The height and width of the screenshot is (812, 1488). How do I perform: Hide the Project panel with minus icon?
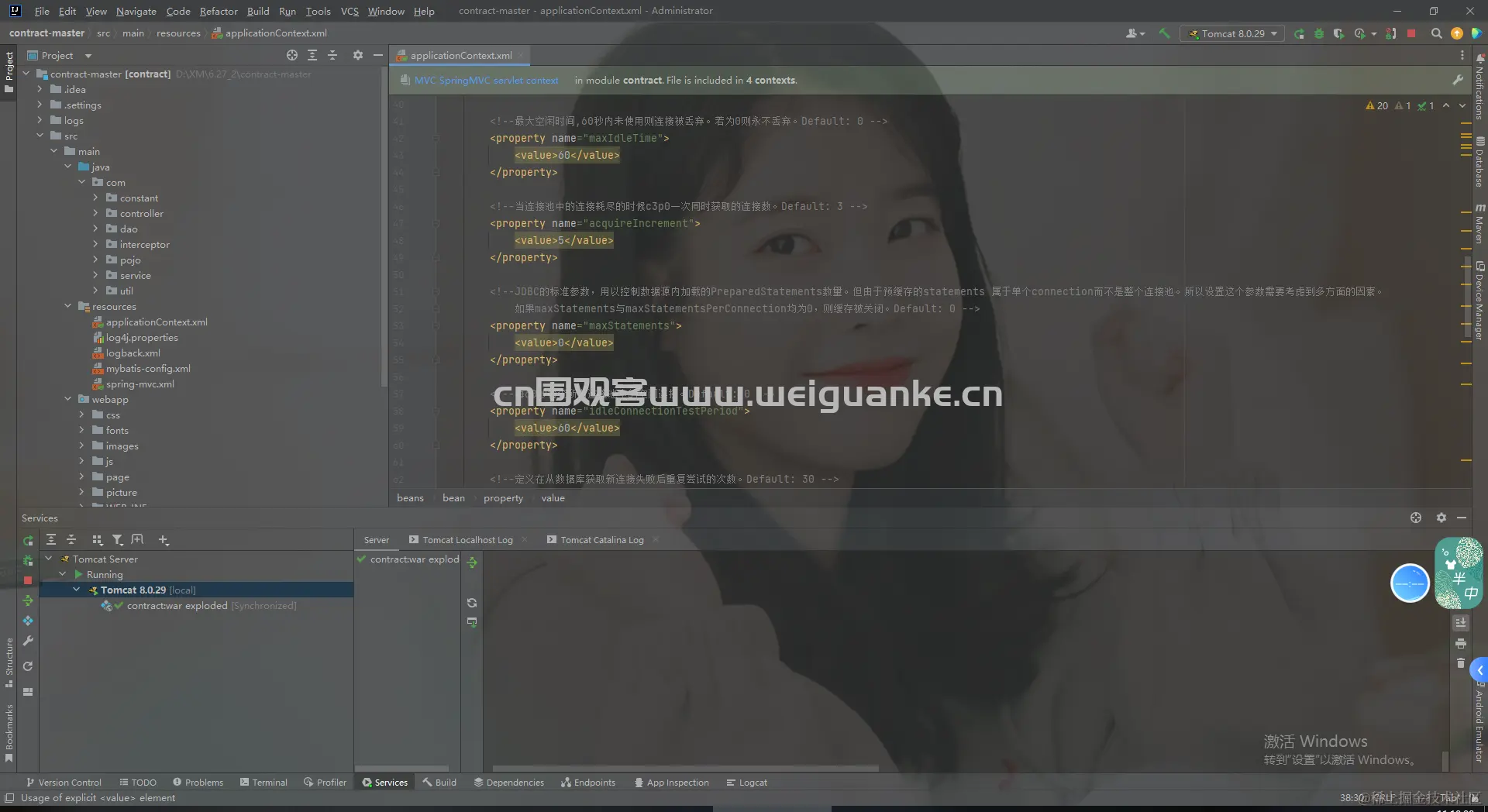click(x=377, y=55)
